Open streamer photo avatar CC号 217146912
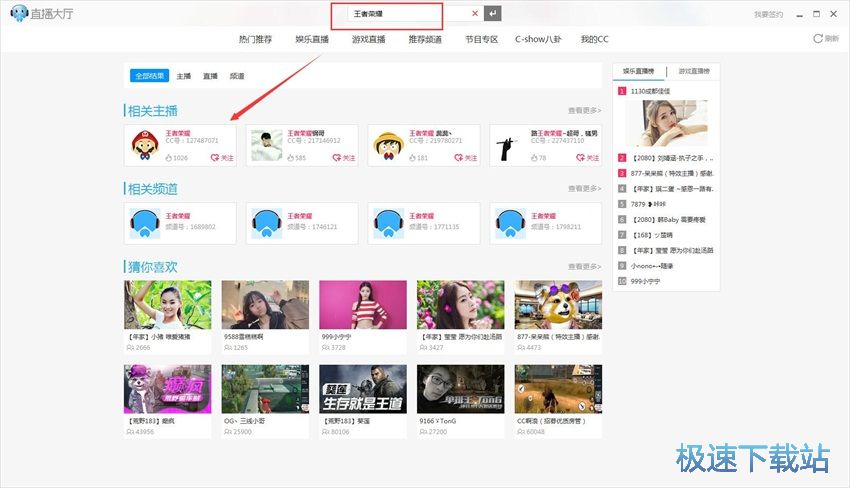The image size is (850, 488). [267, 145]
